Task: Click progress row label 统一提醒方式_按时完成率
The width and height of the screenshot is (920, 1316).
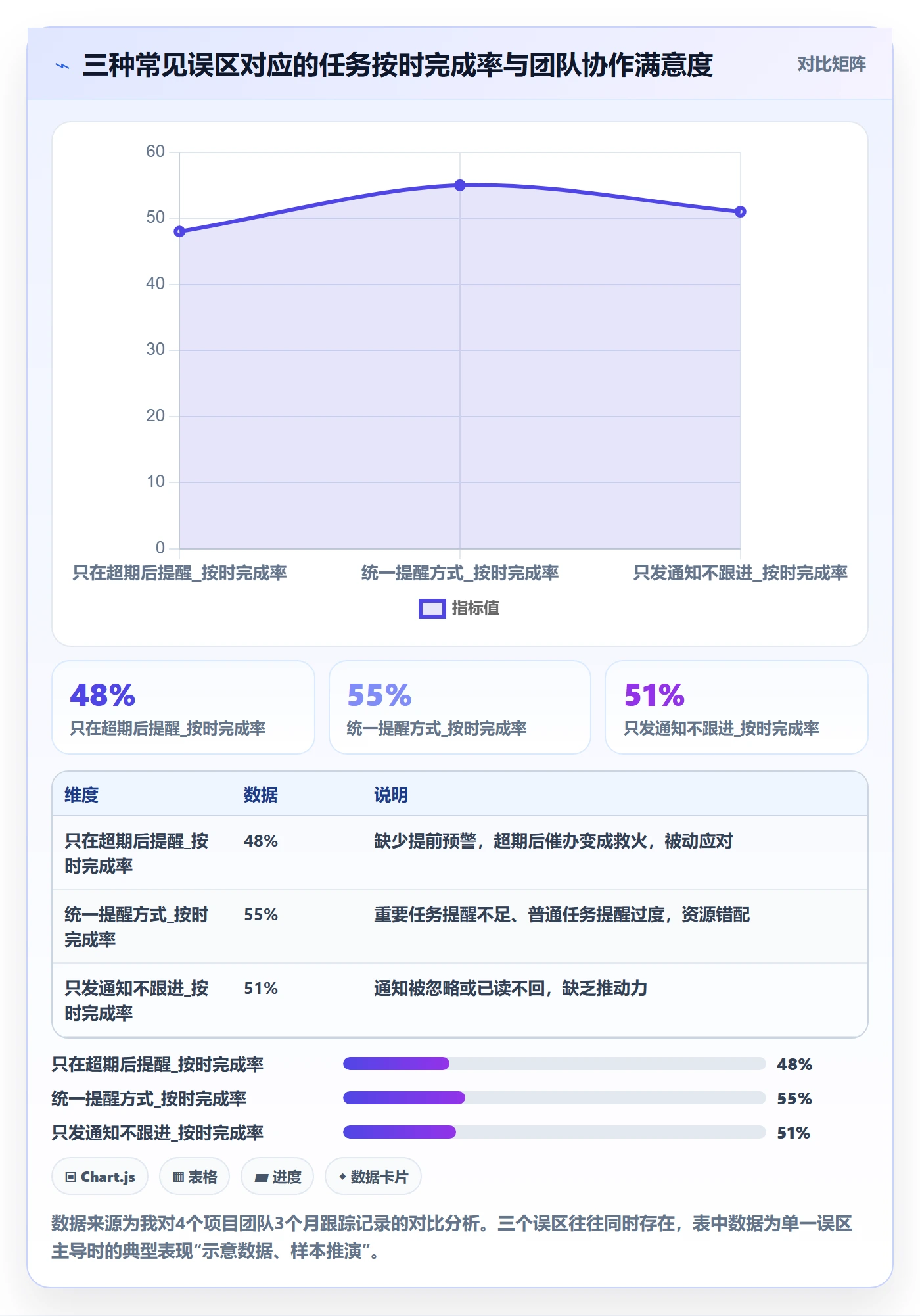Action: (x=149, y=1098)
